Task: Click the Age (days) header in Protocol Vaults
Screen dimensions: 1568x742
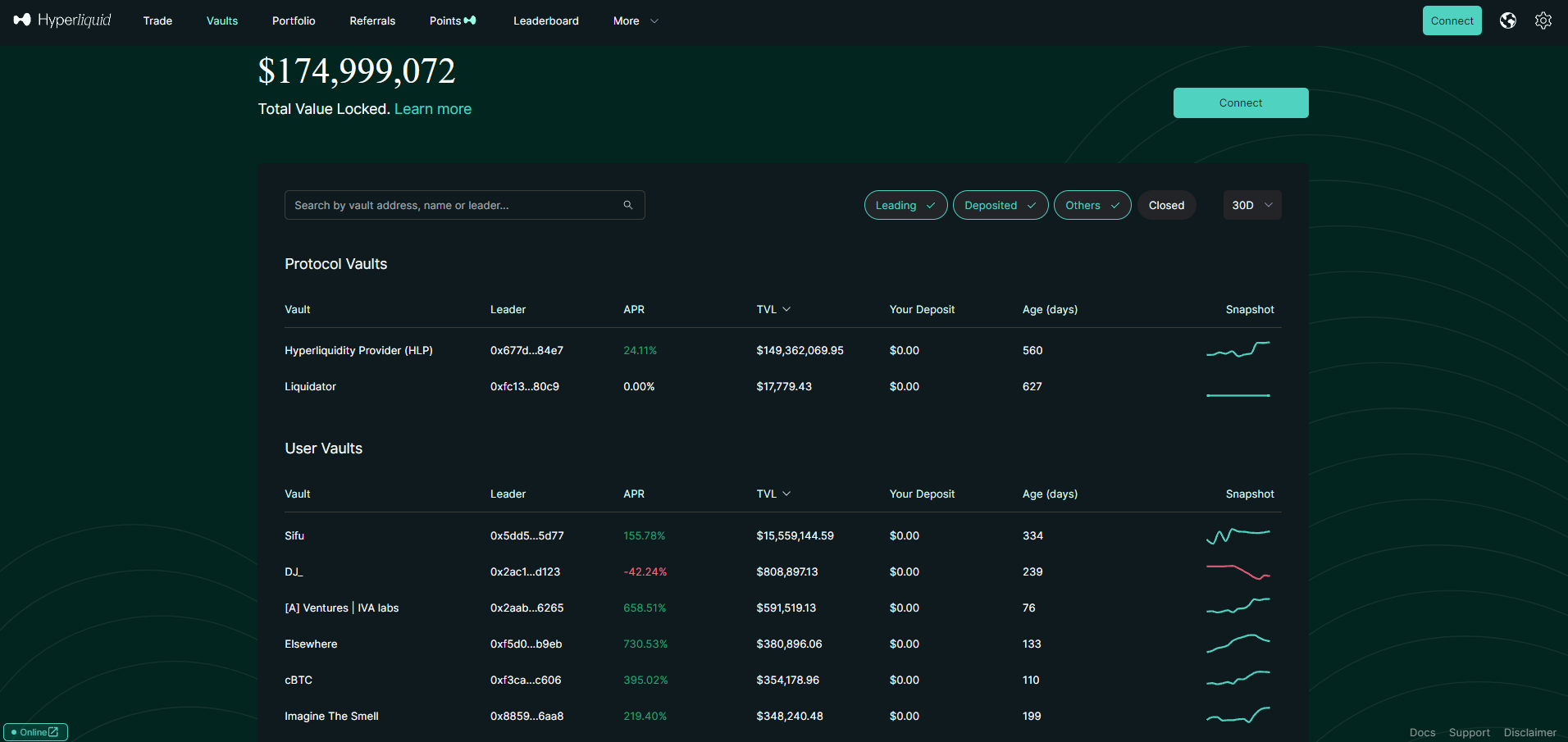Action: pyautogui.click(x=1050, y=309)
